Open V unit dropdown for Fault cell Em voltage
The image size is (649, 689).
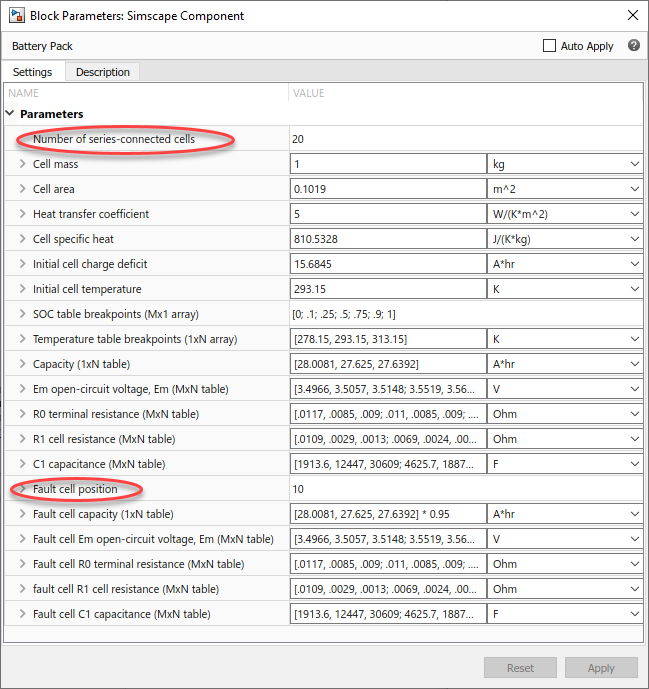pos(565,539)
